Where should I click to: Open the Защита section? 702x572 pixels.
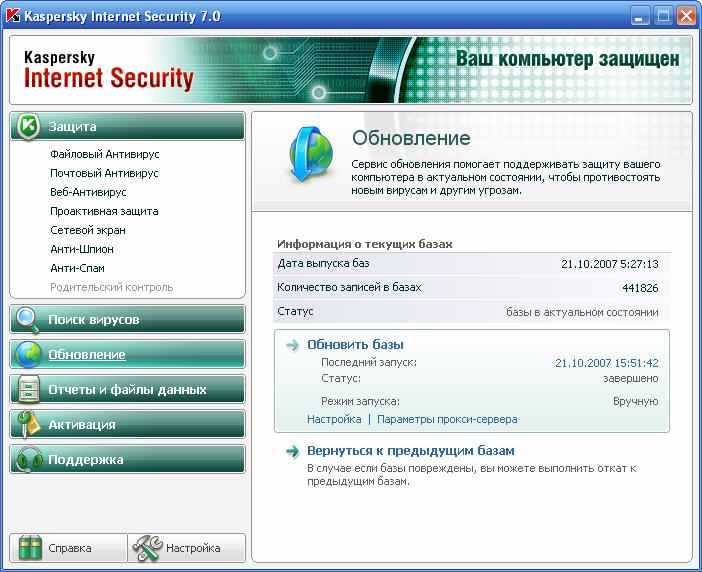(x=127, y=126)
